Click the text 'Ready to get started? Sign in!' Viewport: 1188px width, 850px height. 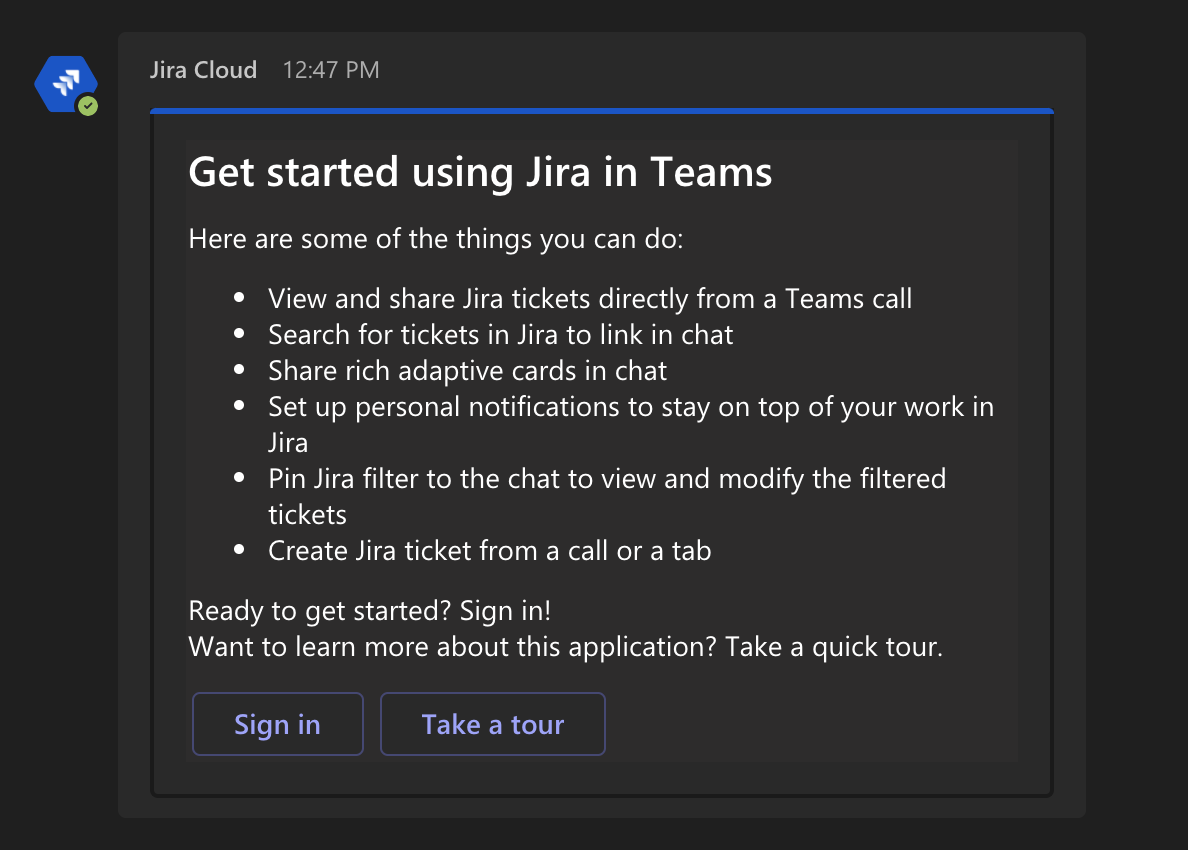pyautogui.click(x=370, y=611)
